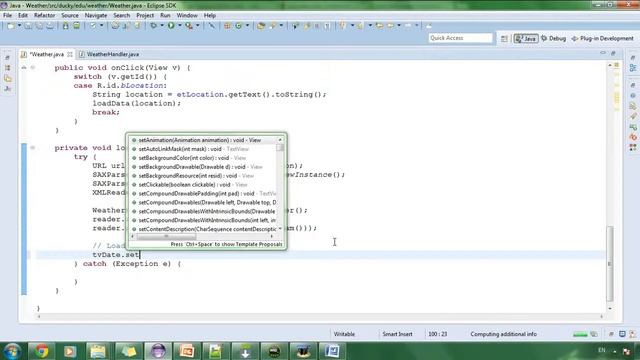The height and width of the screenshot is (360, 640).
Task: Click the Debug bug toolbar icon
Action: click(x=153, y=26)
